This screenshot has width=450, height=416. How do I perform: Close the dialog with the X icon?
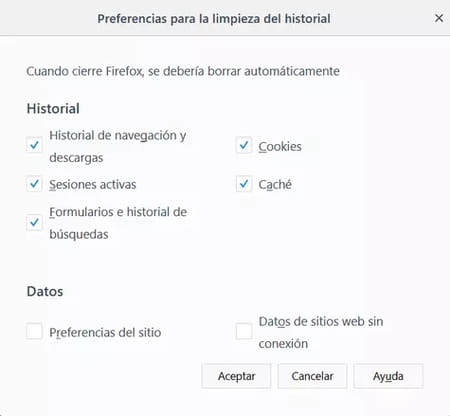click(x=439, y=18)
